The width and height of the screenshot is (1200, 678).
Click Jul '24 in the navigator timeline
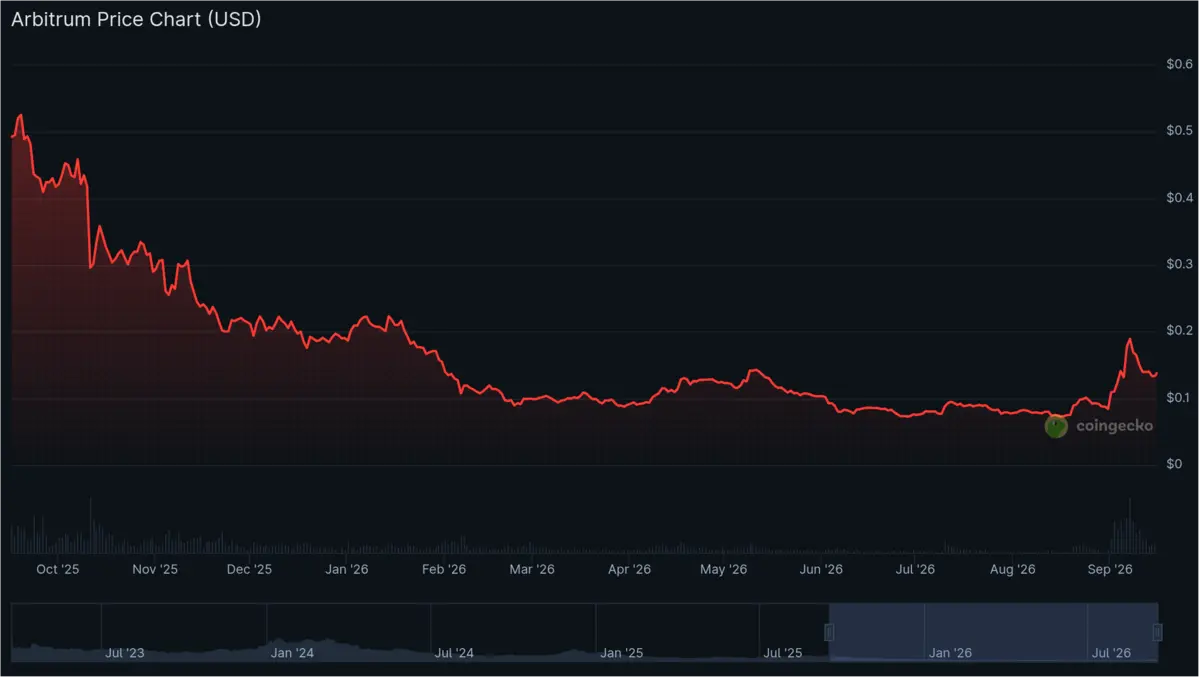455,653
